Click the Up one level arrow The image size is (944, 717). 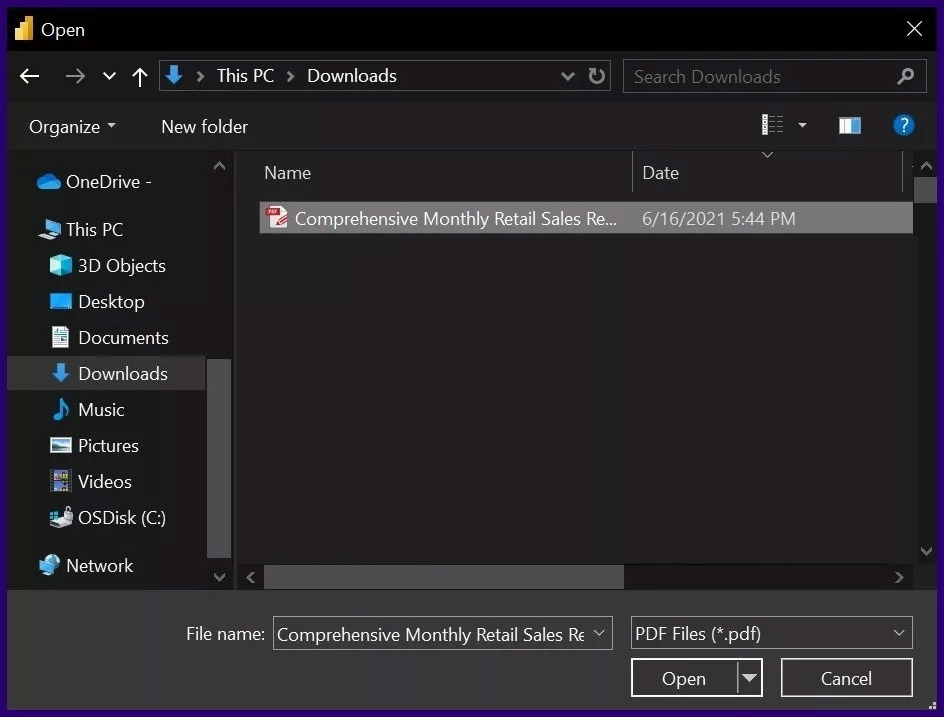140,76
